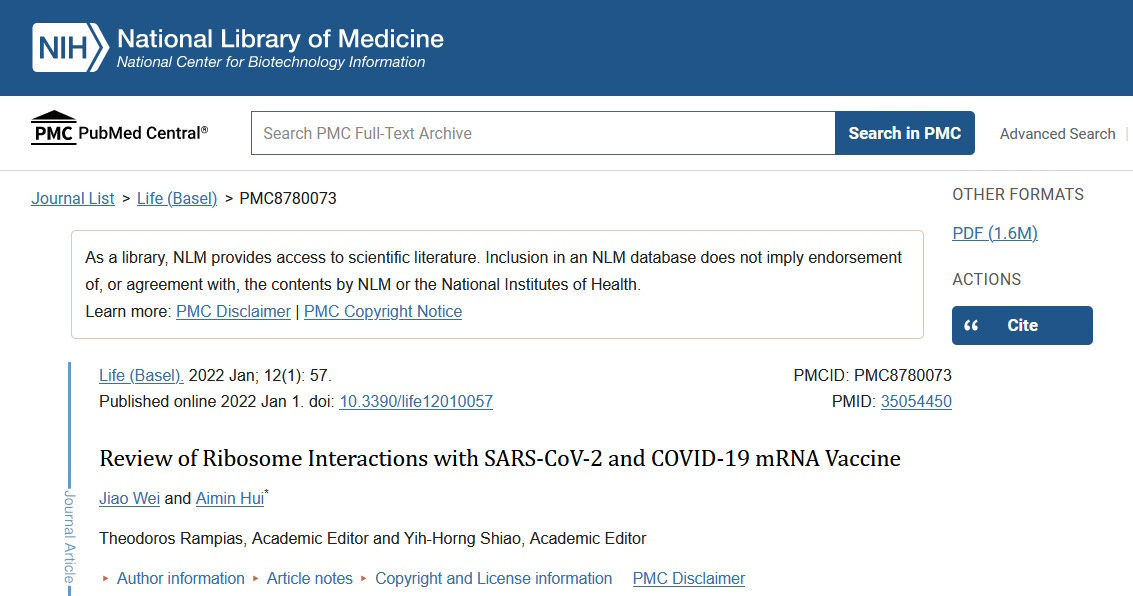
Task: Go to Journal List breadcrumb
Action: [x=72, y=199]
